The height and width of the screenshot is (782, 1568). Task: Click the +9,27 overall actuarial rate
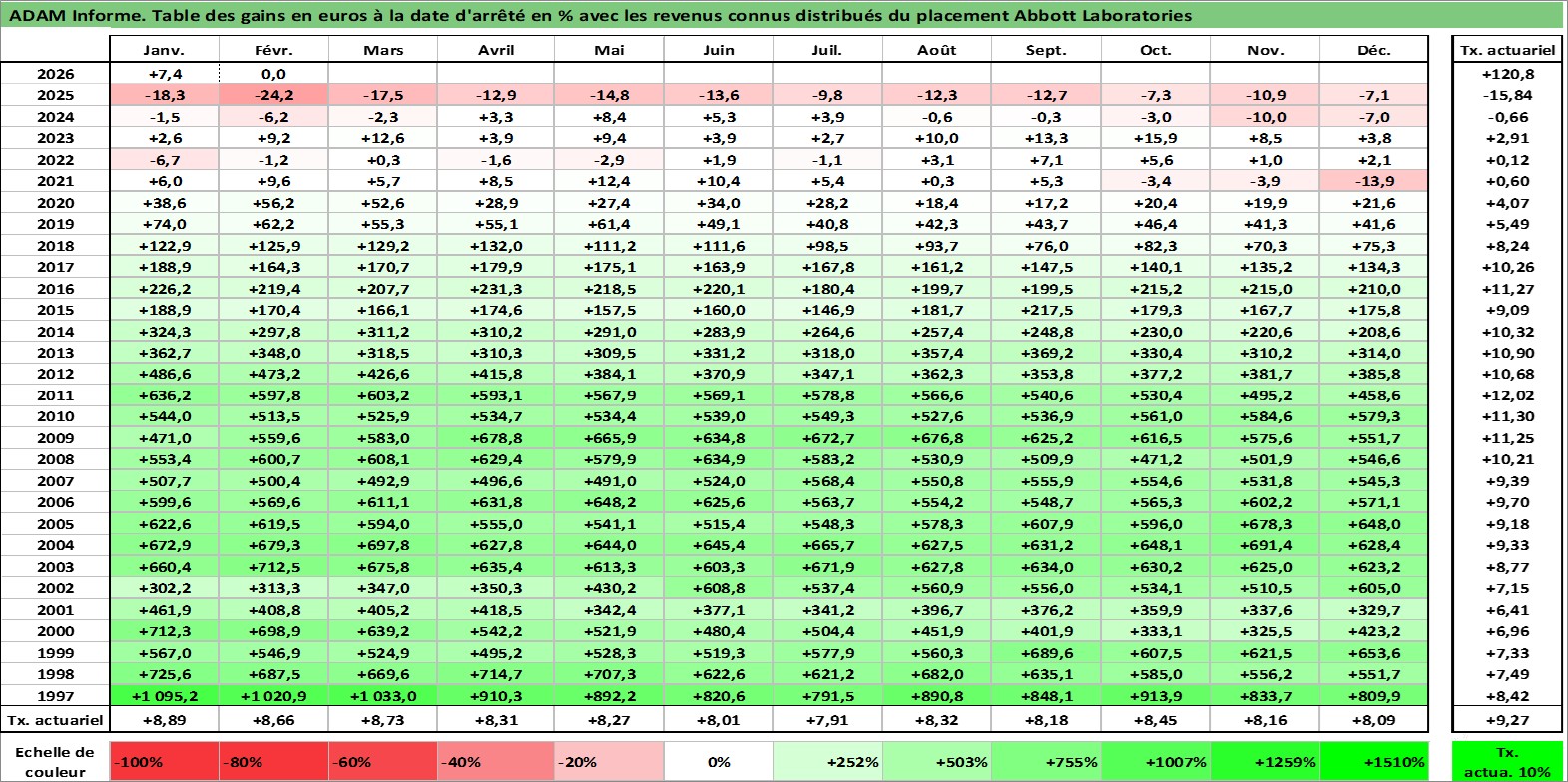click(1507, 720)
